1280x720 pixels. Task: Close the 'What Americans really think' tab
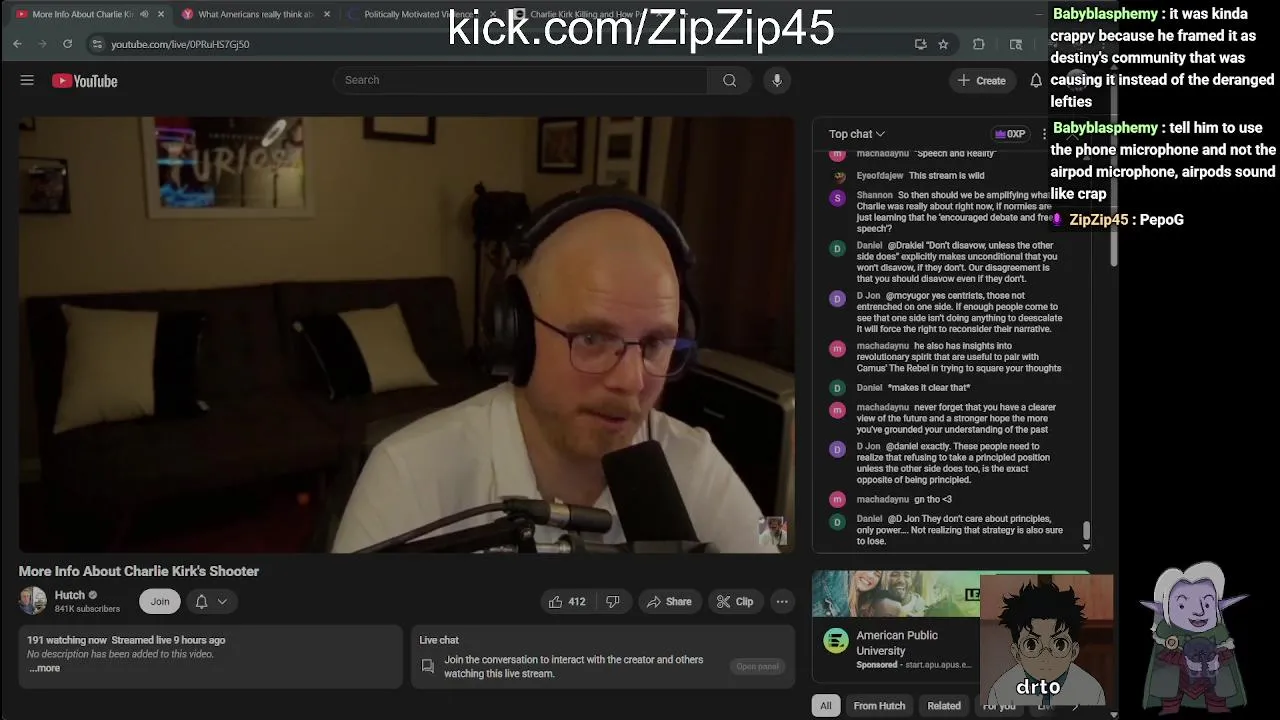coord(326,14)
